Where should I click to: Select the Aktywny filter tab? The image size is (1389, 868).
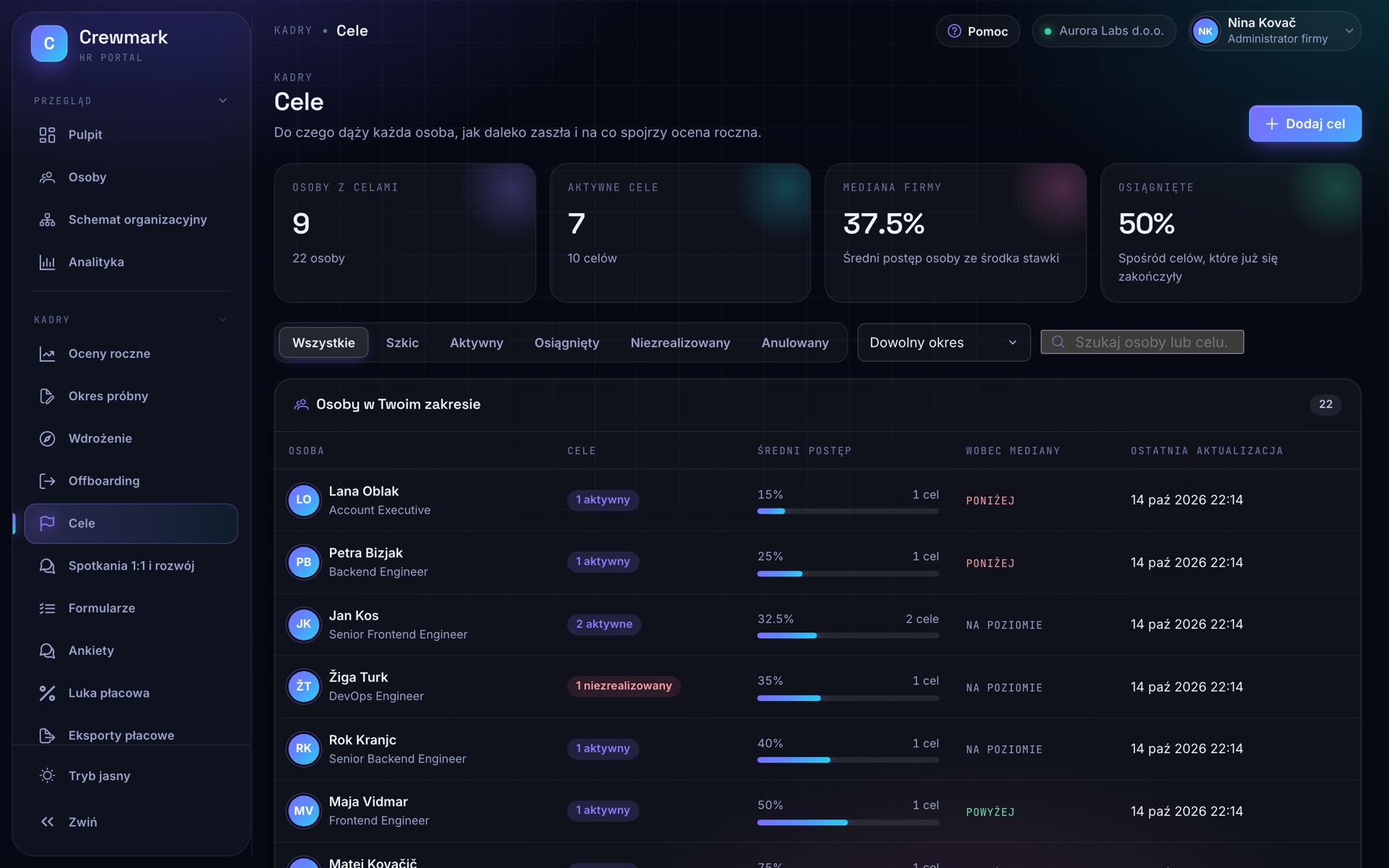(x=476, y=343)
